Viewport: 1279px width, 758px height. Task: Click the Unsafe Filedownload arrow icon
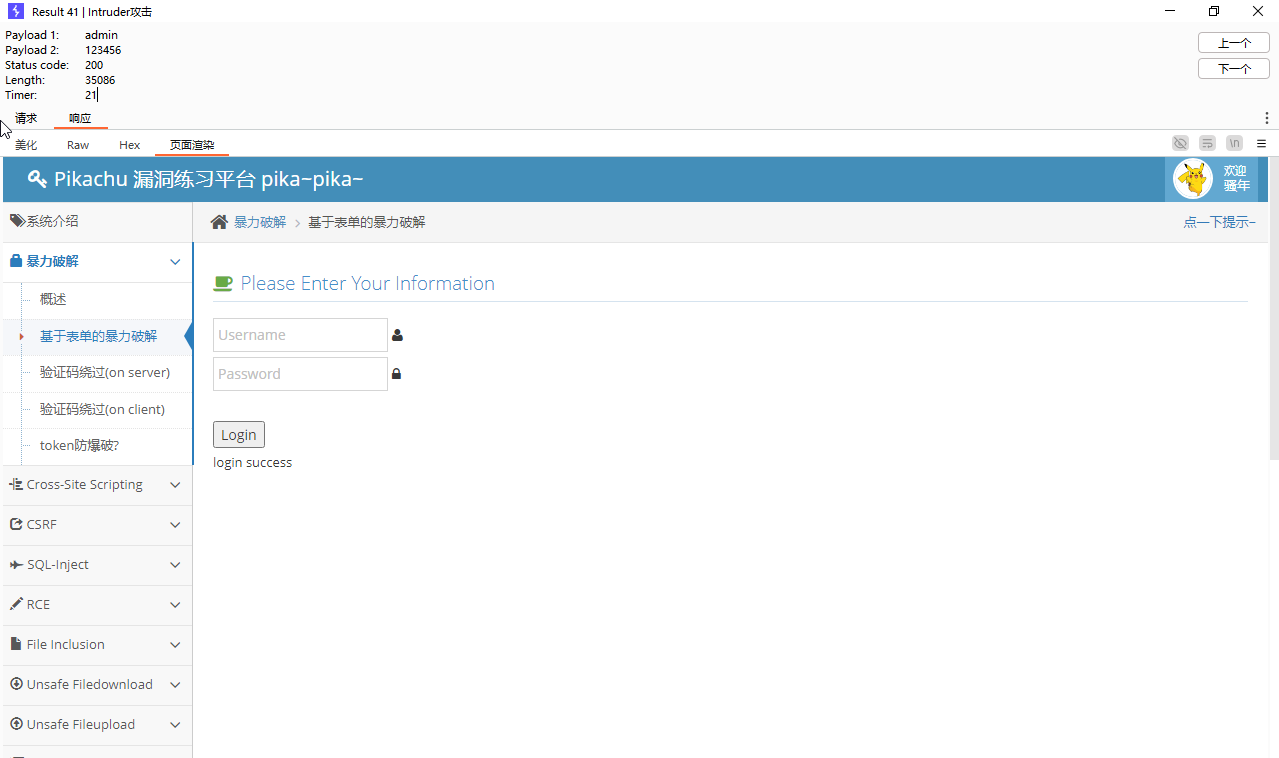16,684
